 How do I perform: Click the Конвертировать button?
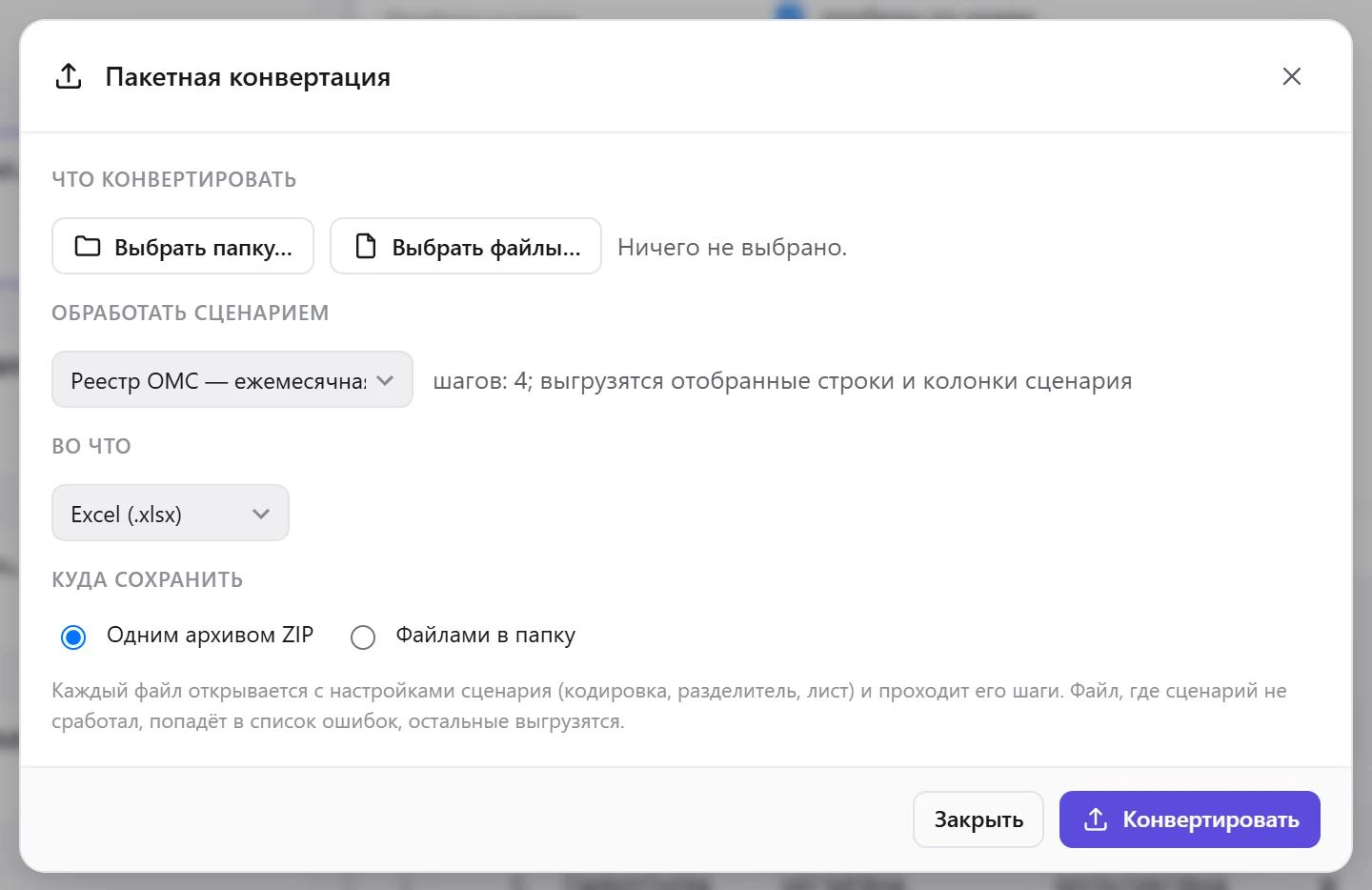[x=1190, y=819]
